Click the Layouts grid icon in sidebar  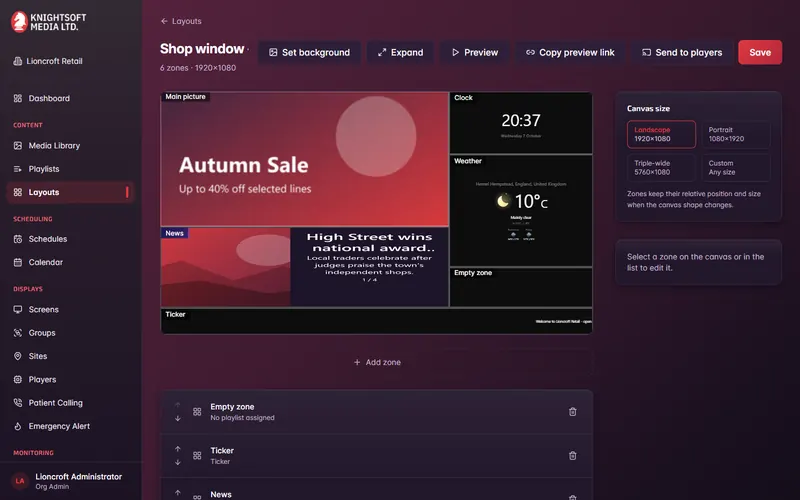(x=18, y=192)
